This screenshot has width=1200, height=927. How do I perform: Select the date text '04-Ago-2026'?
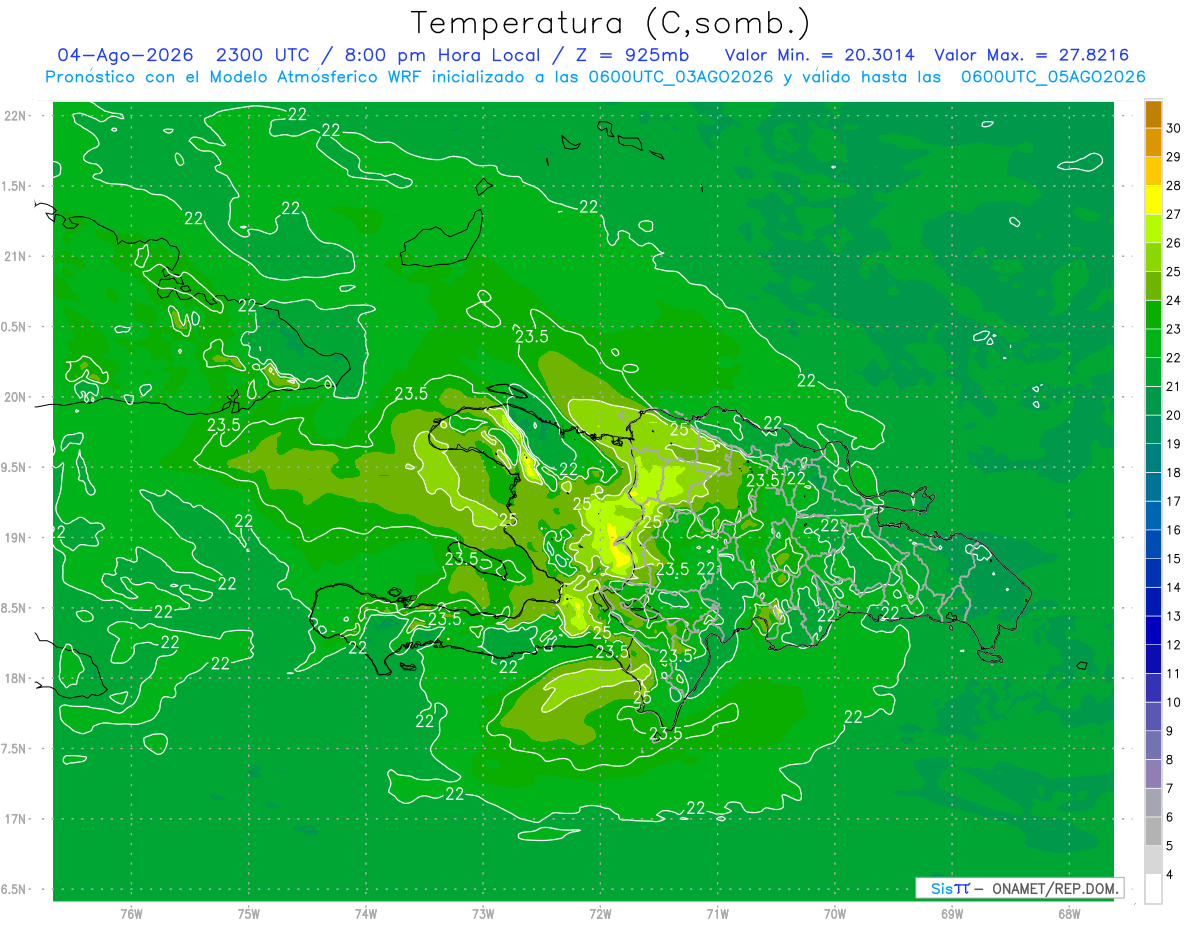click(124, 56)
